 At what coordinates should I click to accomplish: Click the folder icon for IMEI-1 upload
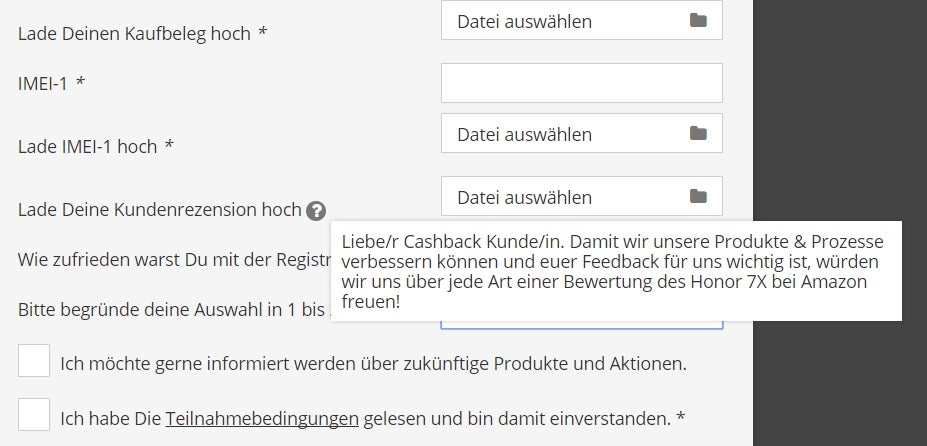(698, 134)
